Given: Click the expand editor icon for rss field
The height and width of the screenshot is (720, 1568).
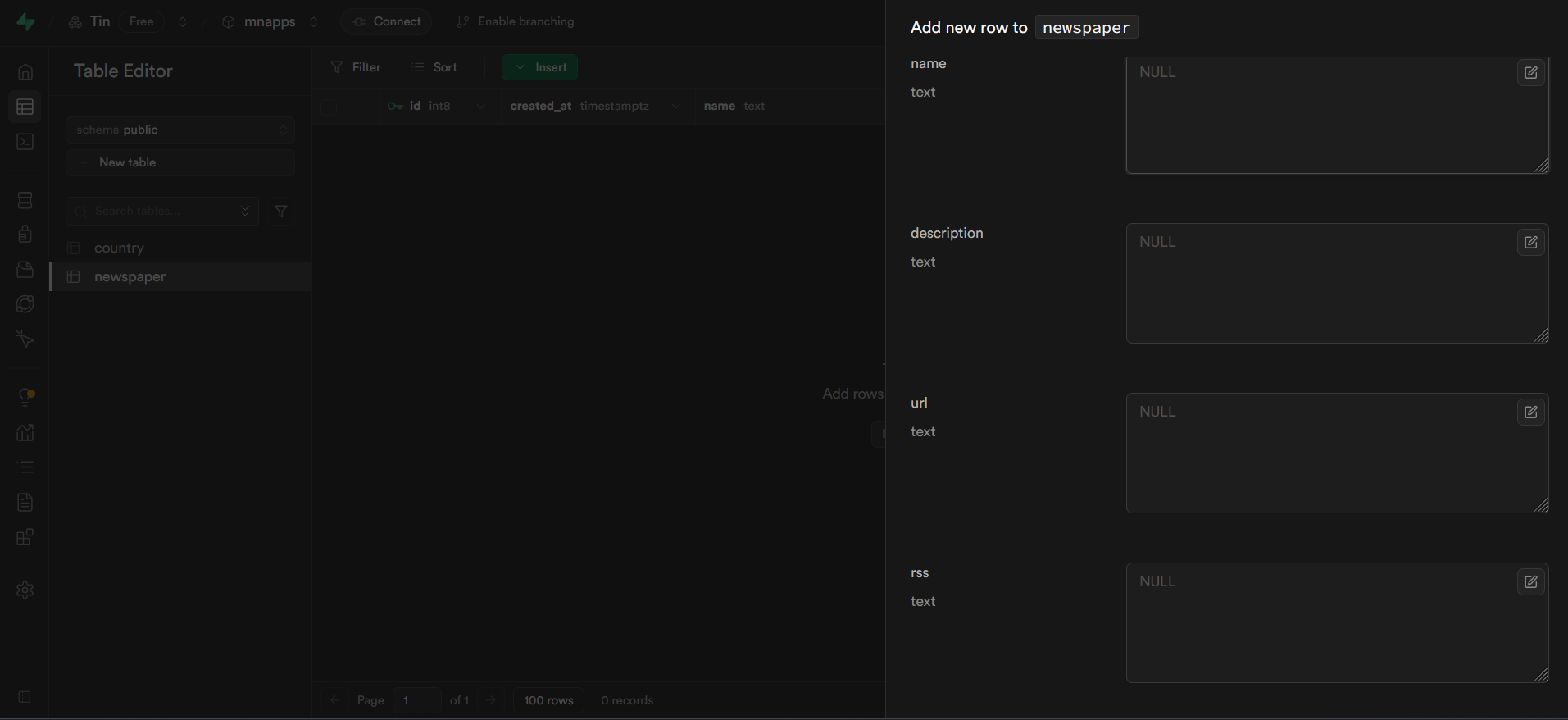Looking at the screenshot, I should [x=1530, y=582].
